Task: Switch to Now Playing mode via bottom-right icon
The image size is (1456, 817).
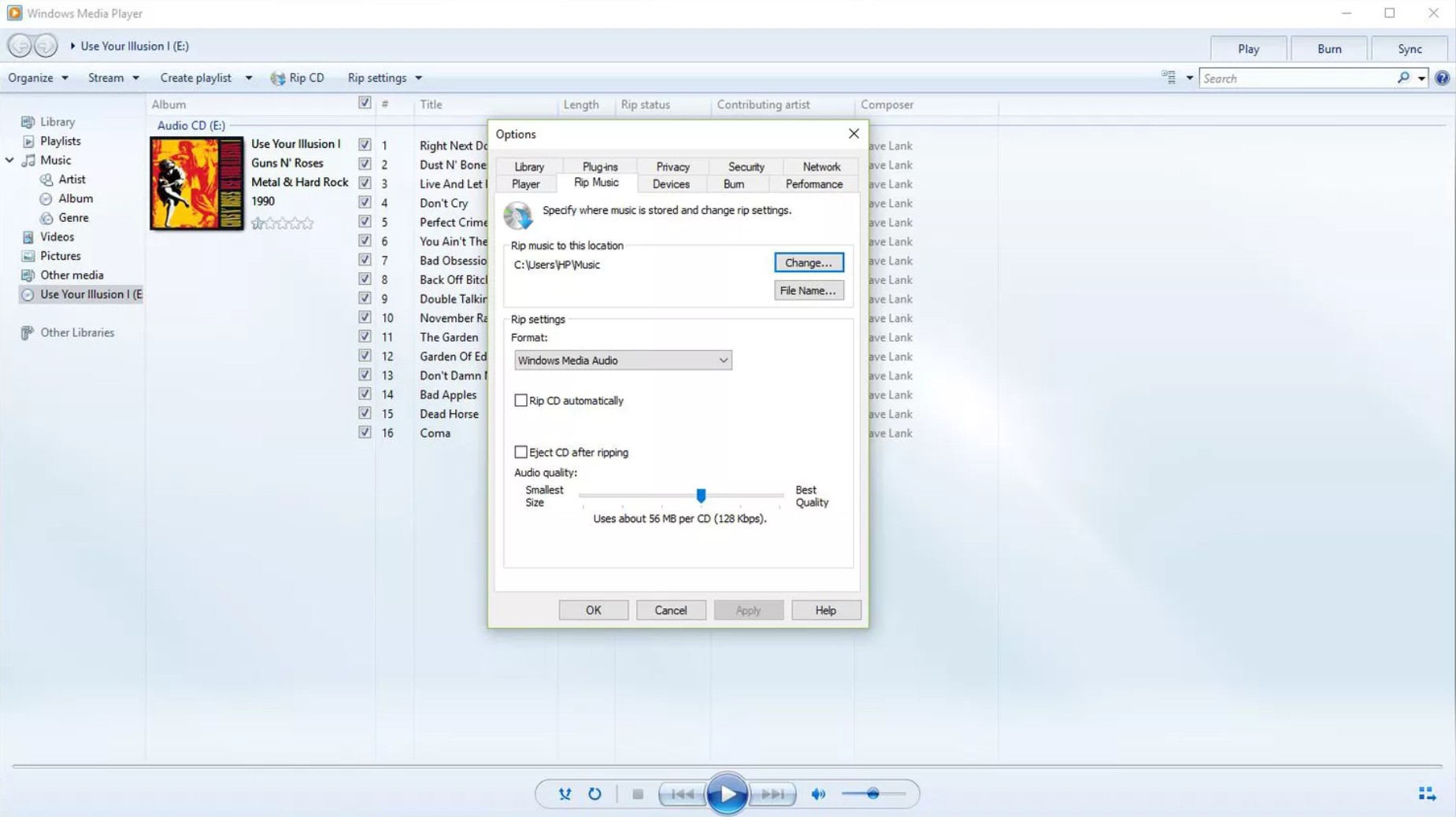Action: (1427, 793)
